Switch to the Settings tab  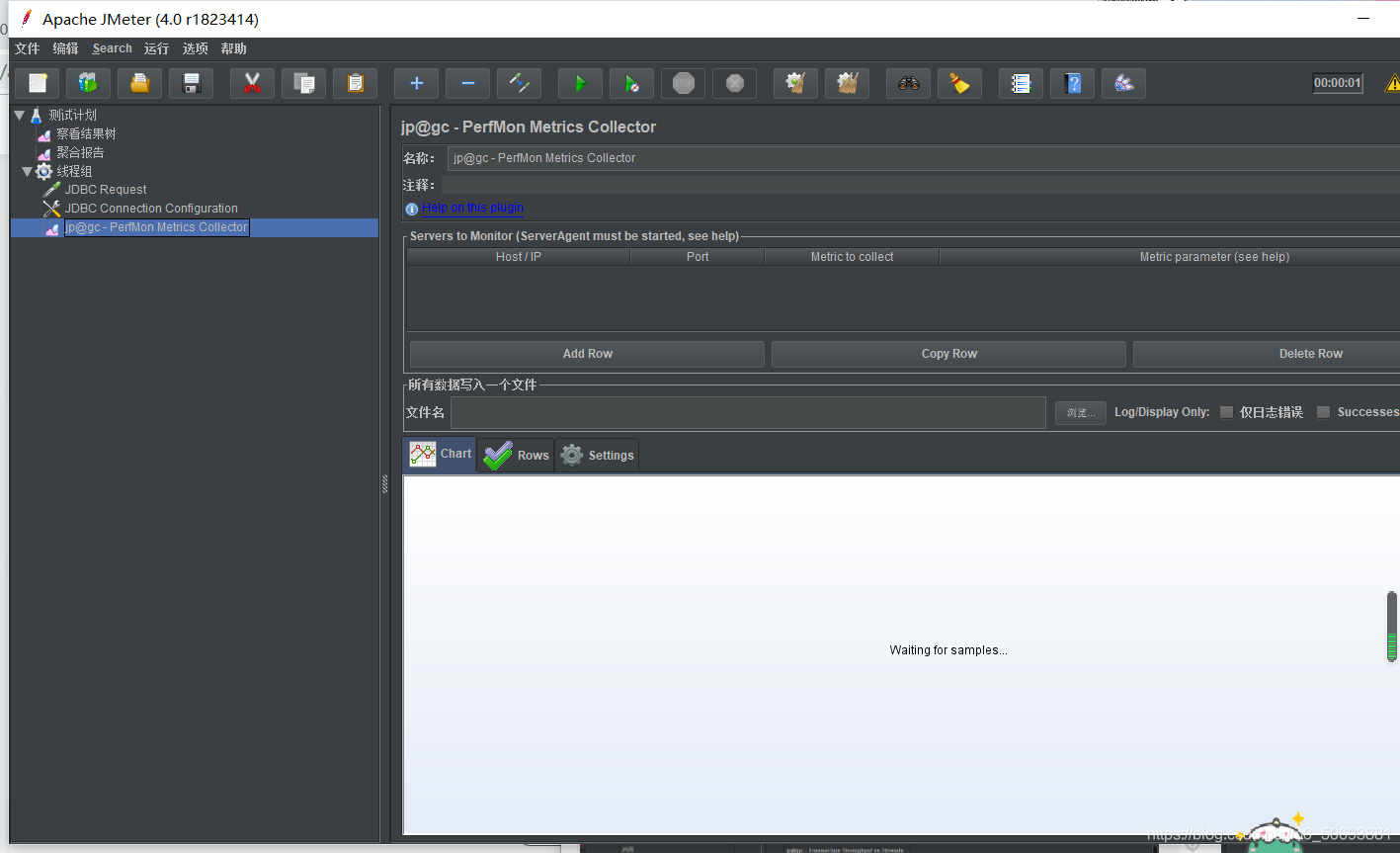597,455
